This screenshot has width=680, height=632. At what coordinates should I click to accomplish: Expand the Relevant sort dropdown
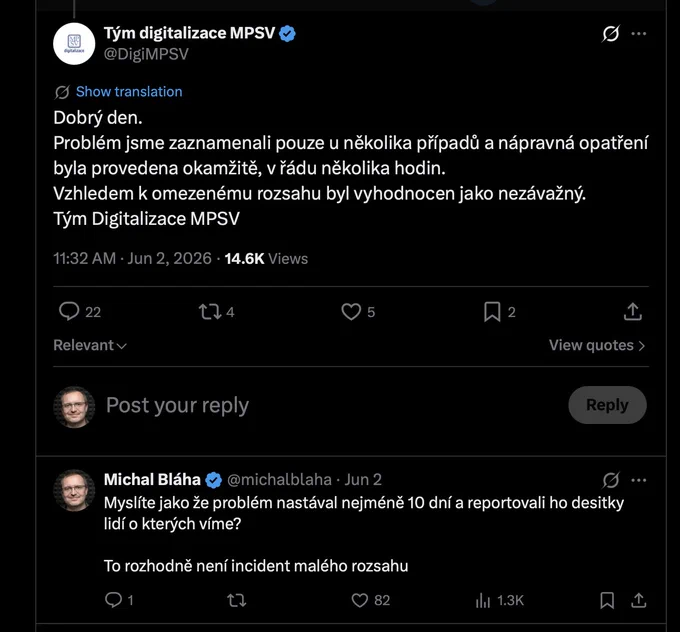pyautogui.click(x=90, y=345)
